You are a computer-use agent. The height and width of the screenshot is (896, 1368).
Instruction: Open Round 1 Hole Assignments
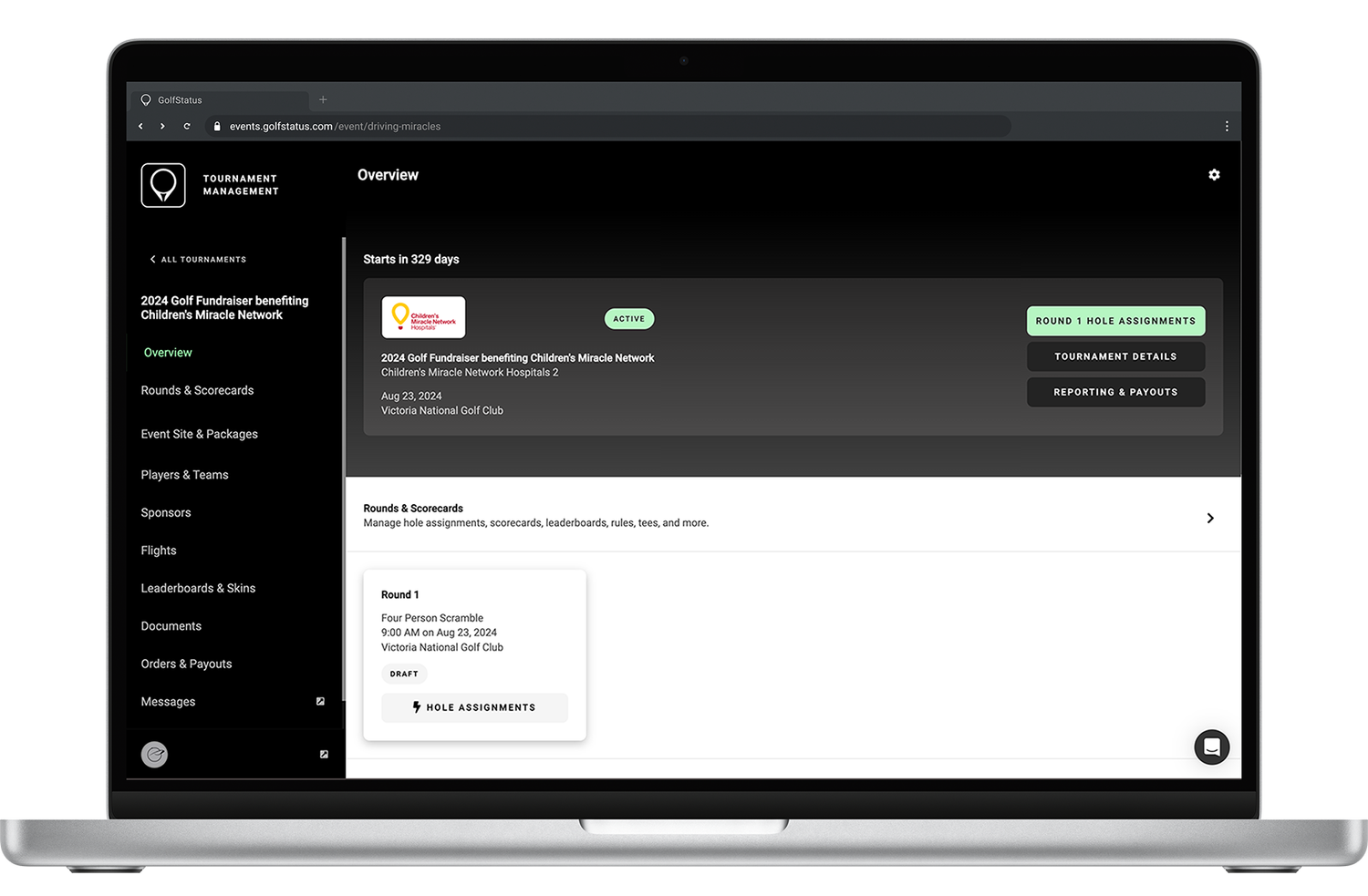1115,321
